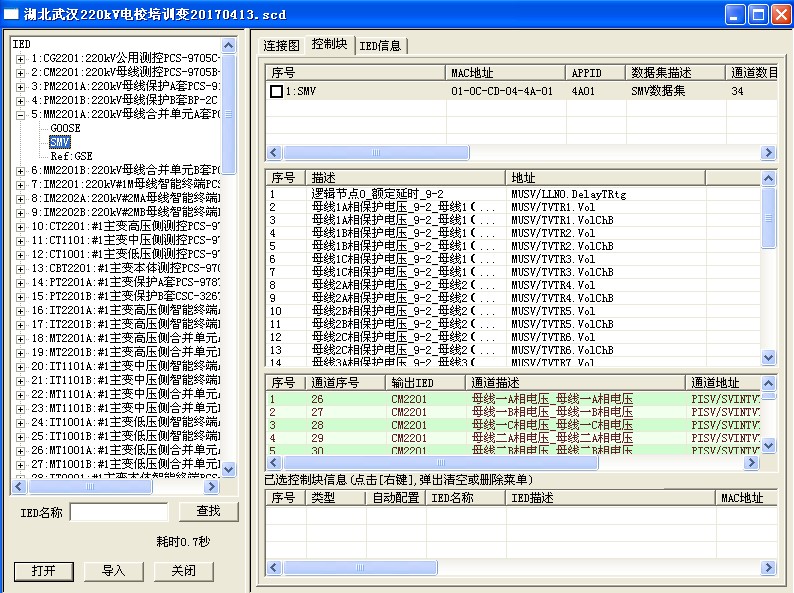The width and height of the screenshot is (794, 593).
Task: Focus the IED名称 input field
Action: (x=119, y=513)
